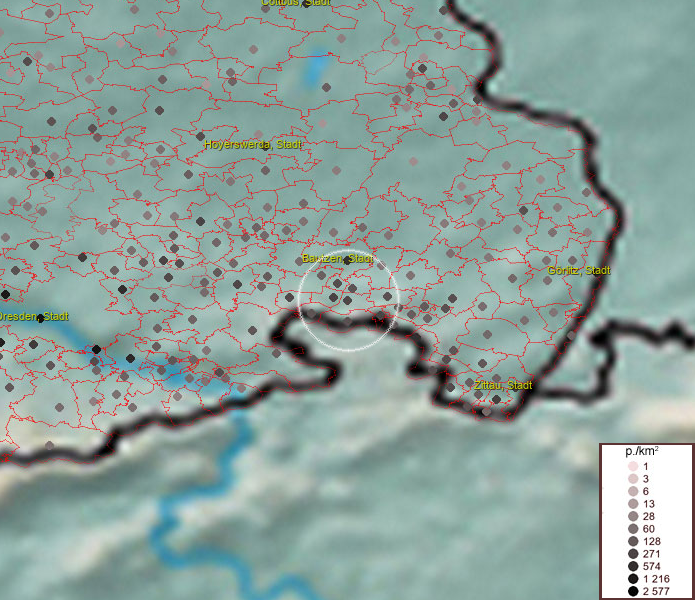Select the Zittau, Stadt label
695x600 pixels.
coord(503,385)
